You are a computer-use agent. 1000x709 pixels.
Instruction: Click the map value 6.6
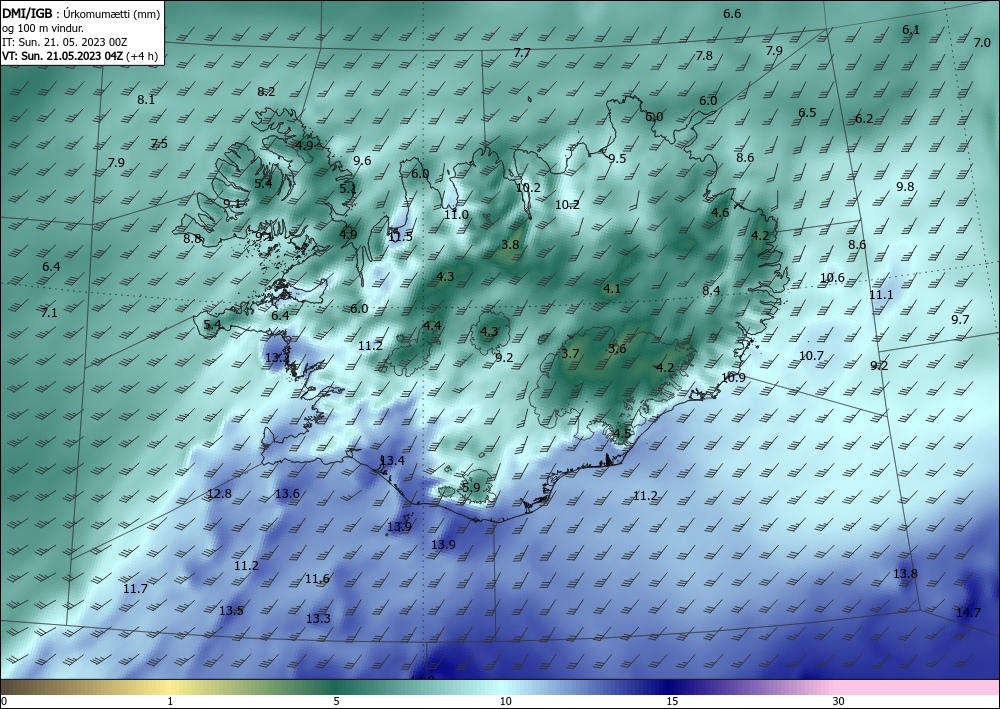(732, 13)
